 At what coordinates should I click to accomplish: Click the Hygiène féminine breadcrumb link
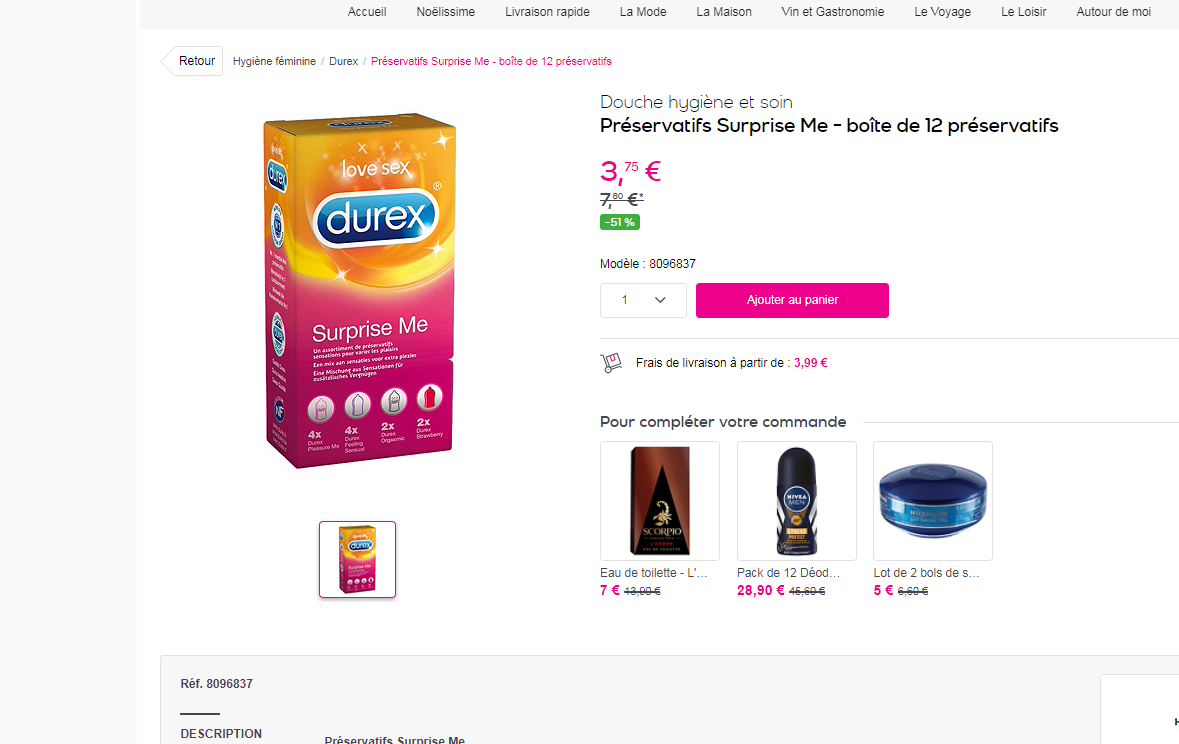tap(274, 61)
